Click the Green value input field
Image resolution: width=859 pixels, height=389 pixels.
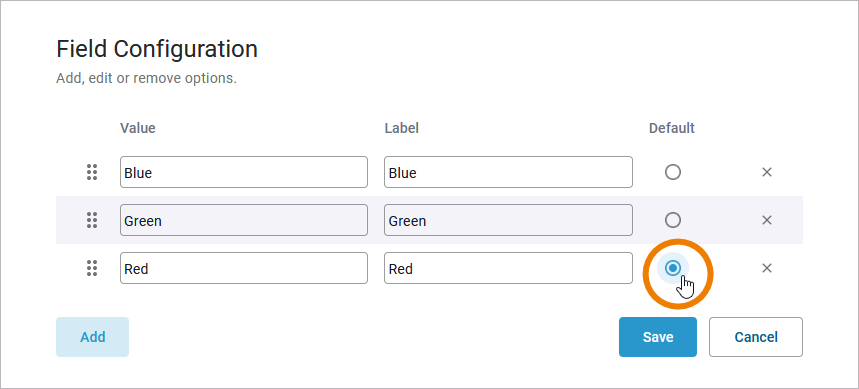tap(244, 220)
